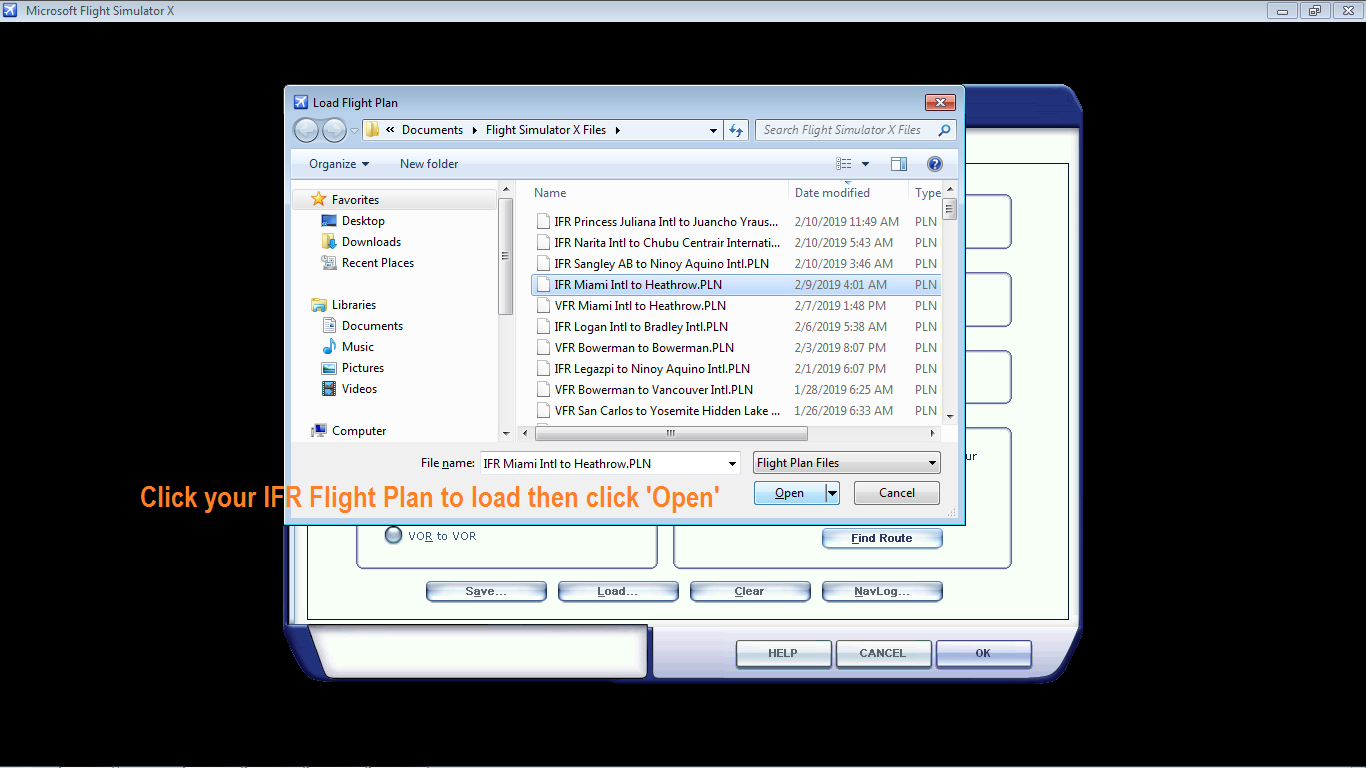Click the file icon for IFR Narita Intl plan
This screenshot has height=768, width=1366.
[543, 243]
